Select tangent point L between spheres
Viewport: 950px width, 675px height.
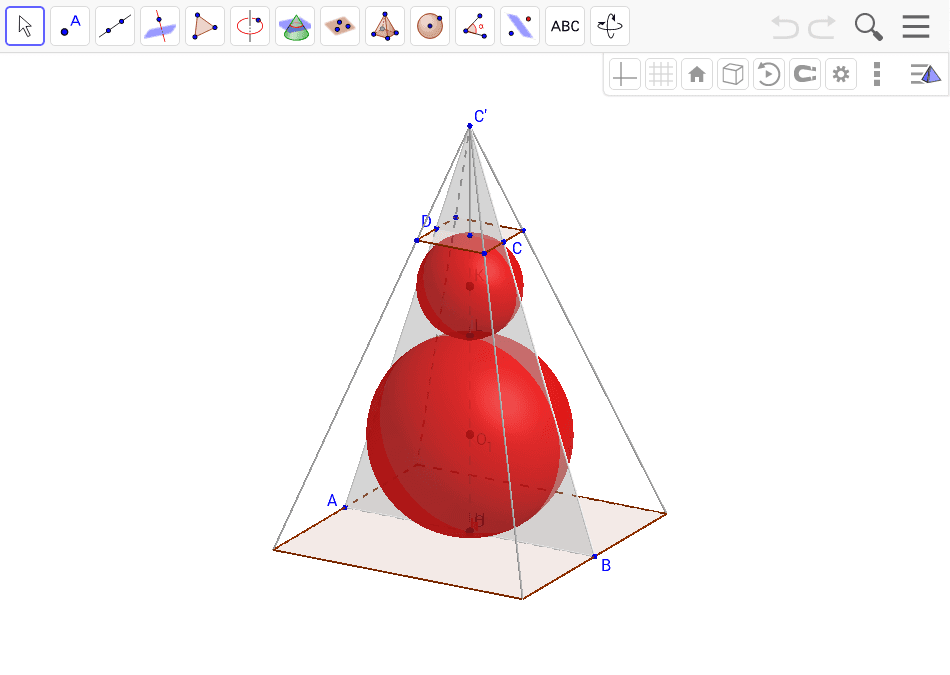click(x=470, y=335)
